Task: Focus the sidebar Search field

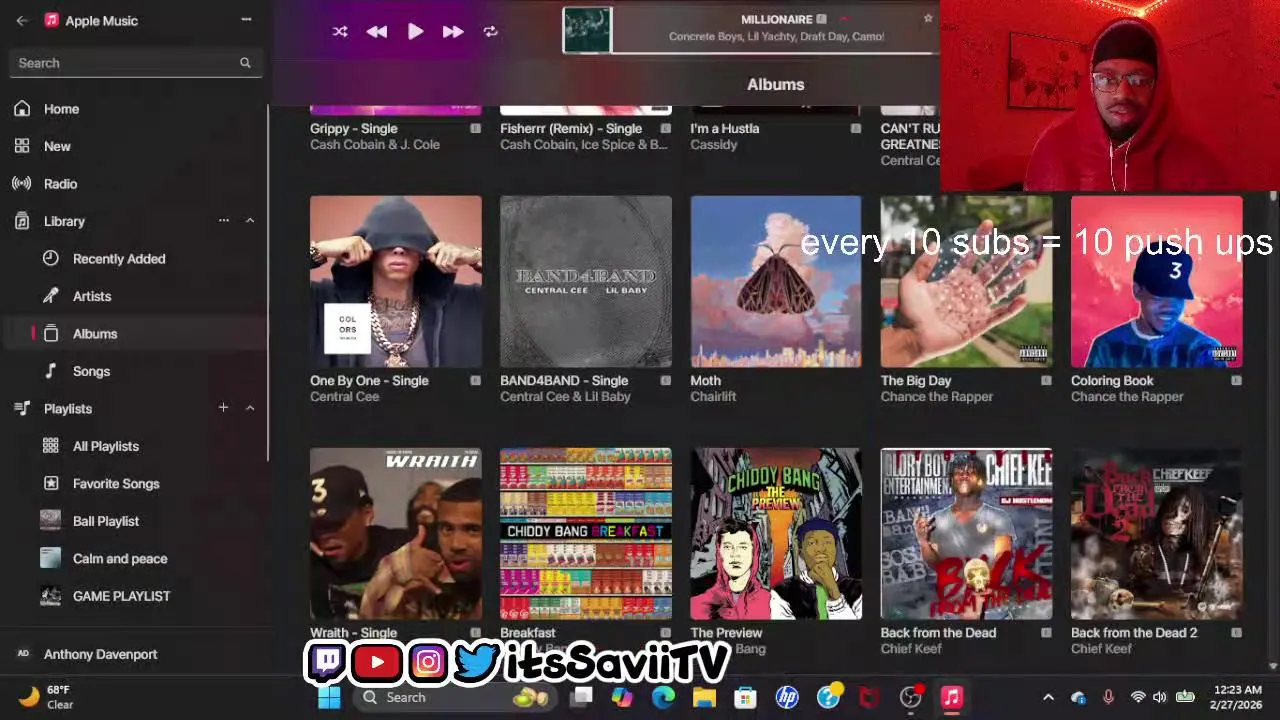Action: 135,63
